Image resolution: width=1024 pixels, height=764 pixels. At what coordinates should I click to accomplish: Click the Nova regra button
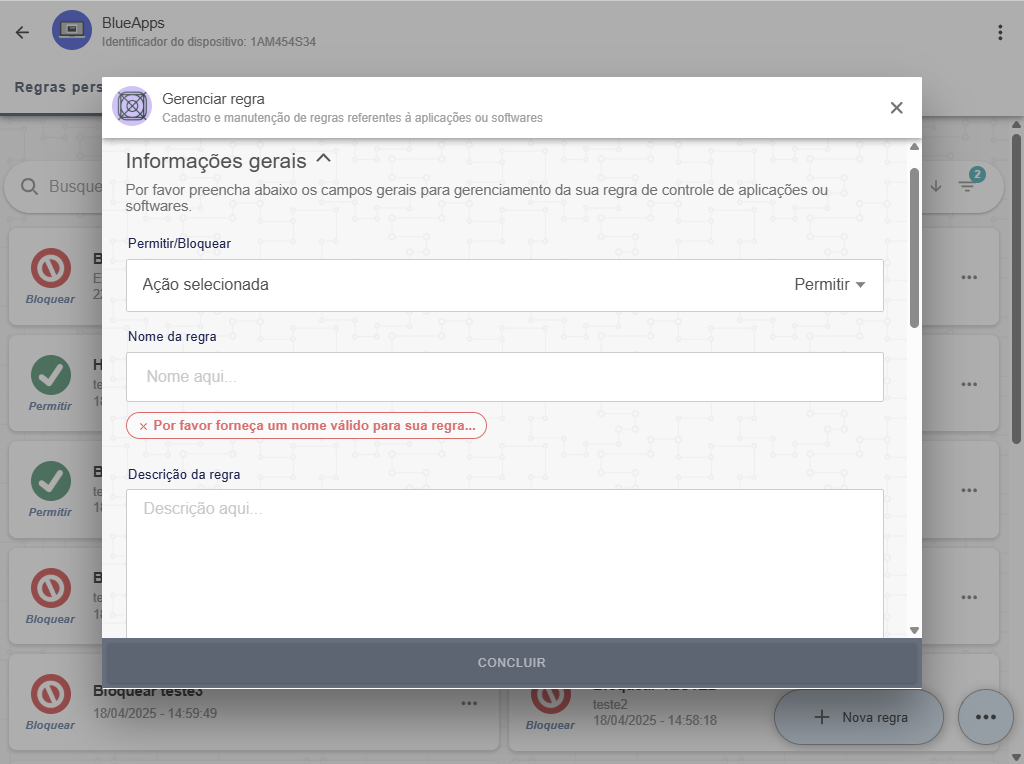[x=859, y=717]
